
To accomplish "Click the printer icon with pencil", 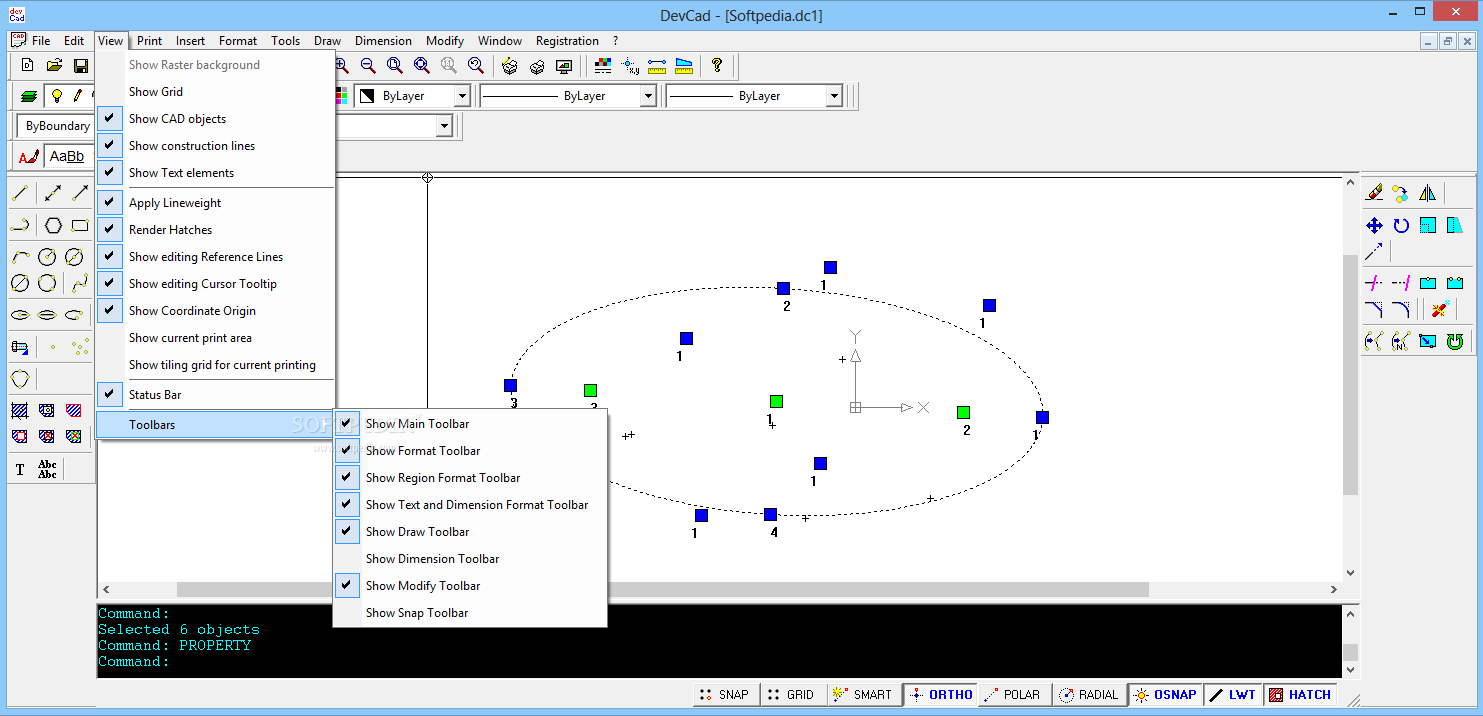I will coord(510,66).
